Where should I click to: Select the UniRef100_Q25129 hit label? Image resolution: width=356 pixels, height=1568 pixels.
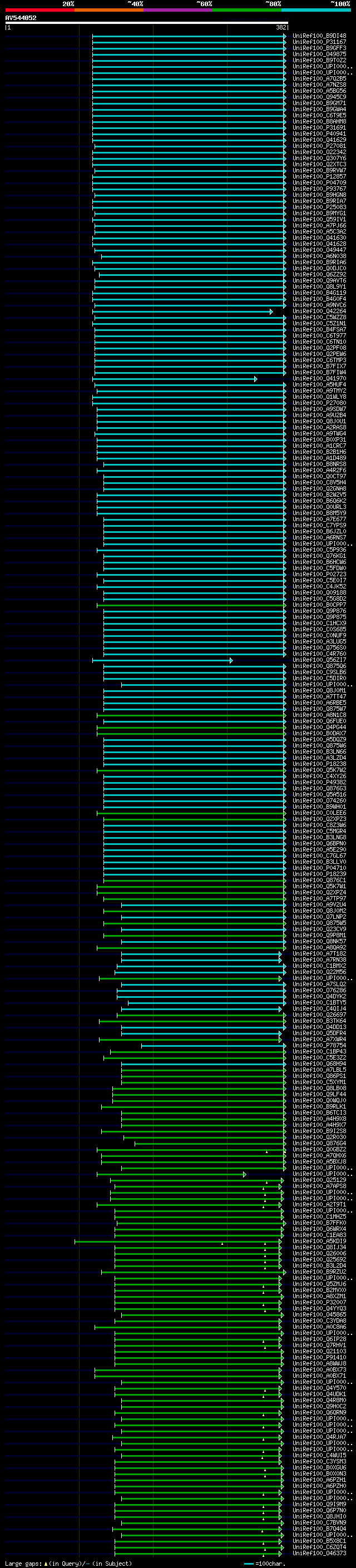pos(319,1180)
